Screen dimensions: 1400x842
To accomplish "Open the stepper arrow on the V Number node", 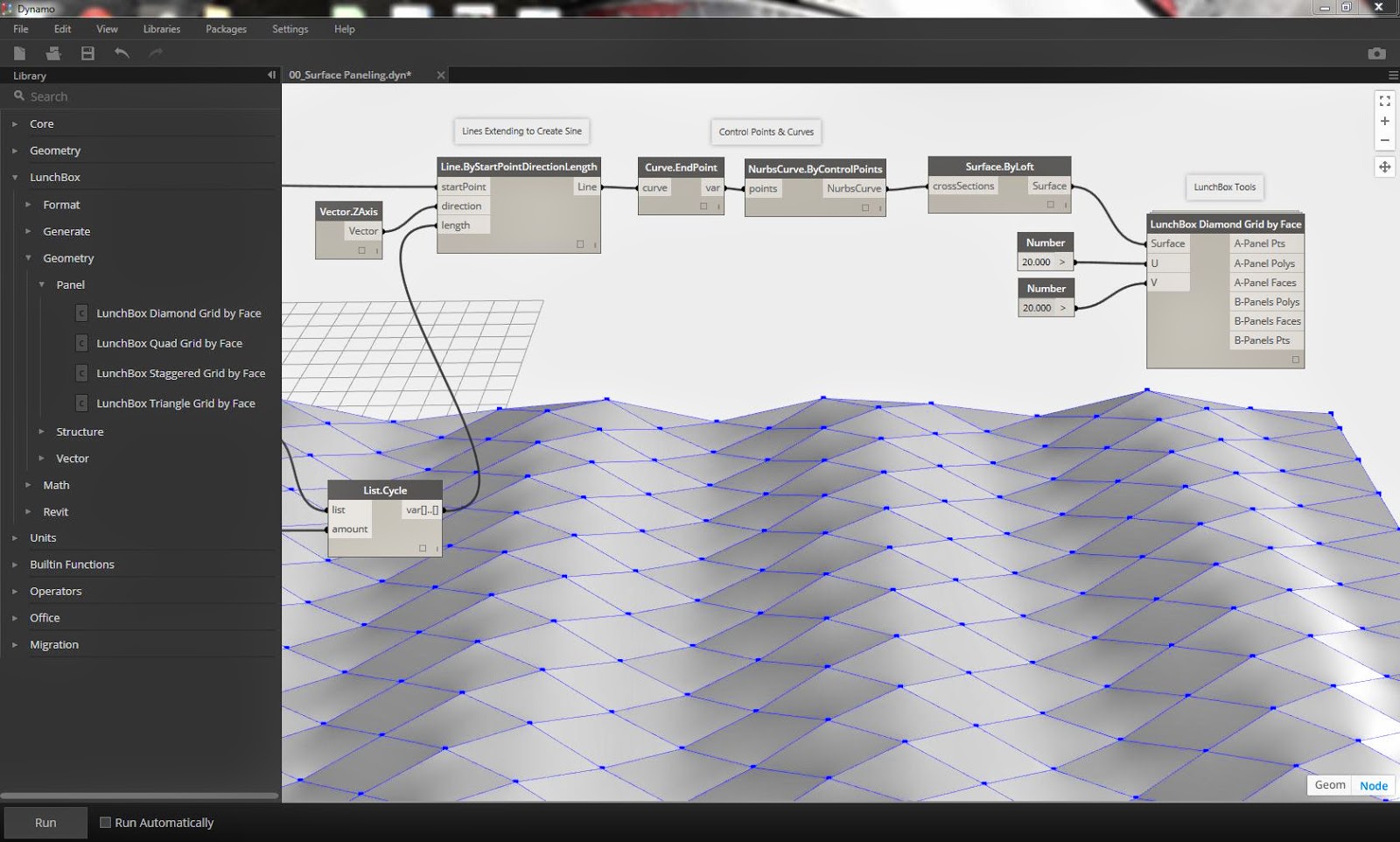I will (x=1062, y=308).
